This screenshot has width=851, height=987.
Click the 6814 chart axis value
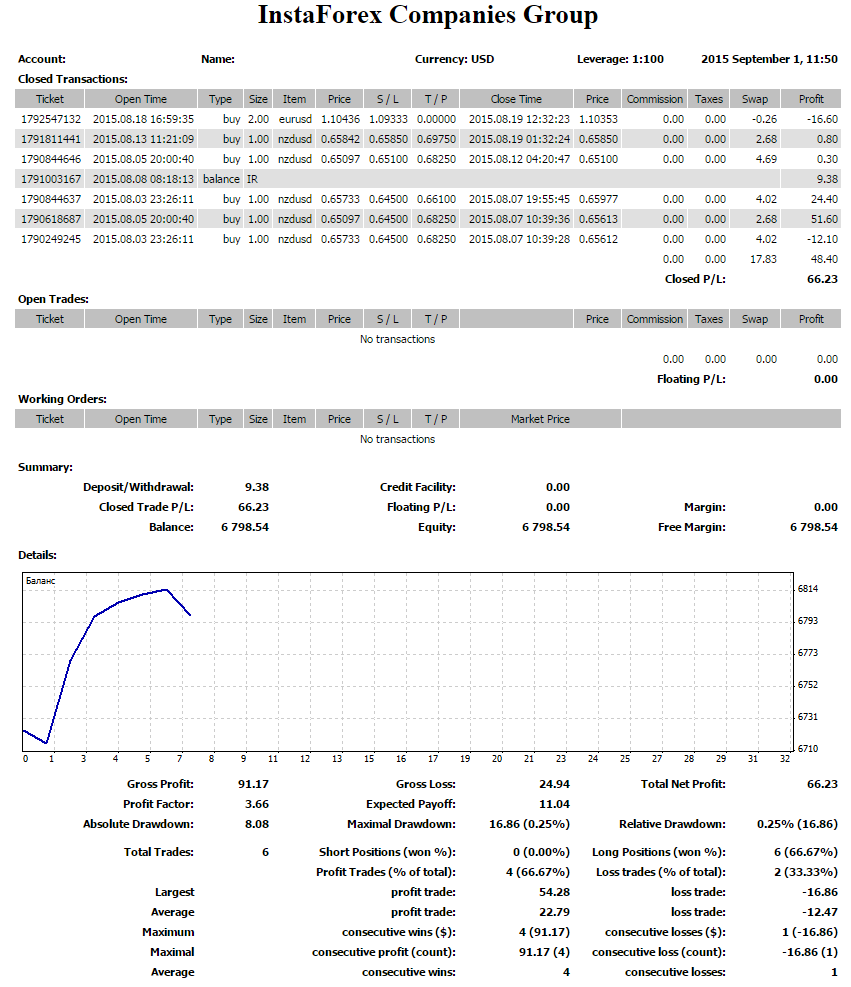tap(808, 589)
